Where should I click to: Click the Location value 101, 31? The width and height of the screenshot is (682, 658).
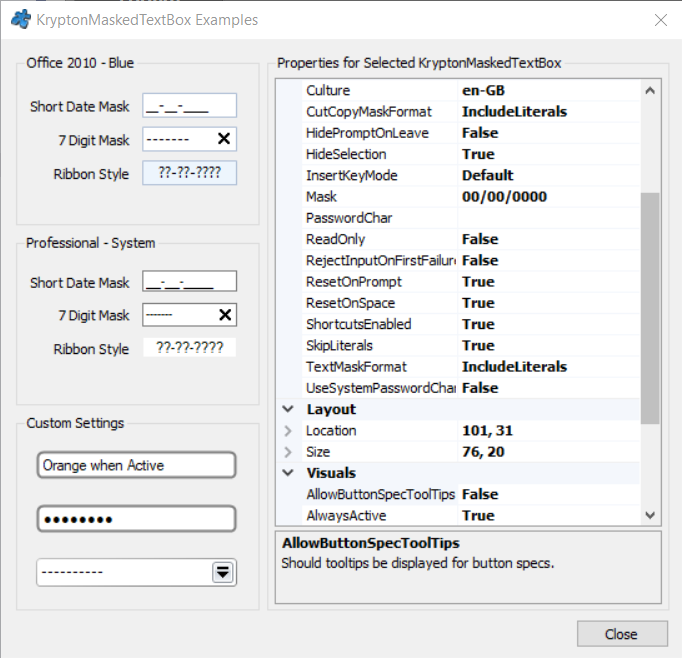(487, 431)
